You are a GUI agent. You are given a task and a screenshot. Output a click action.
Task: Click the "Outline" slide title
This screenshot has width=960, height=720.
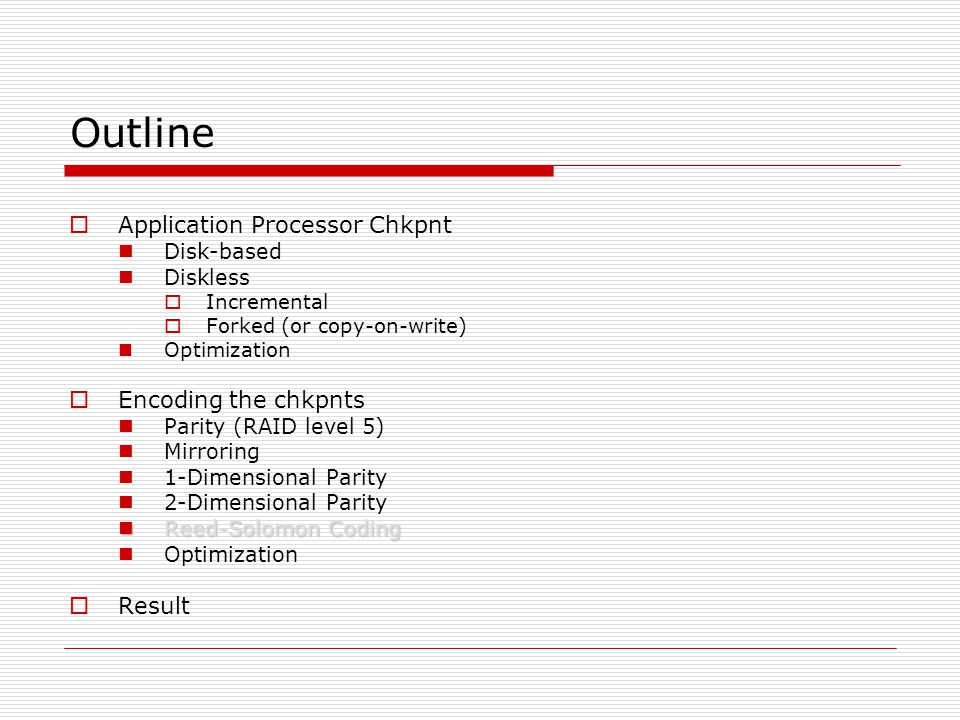click(x=142, y=132)
